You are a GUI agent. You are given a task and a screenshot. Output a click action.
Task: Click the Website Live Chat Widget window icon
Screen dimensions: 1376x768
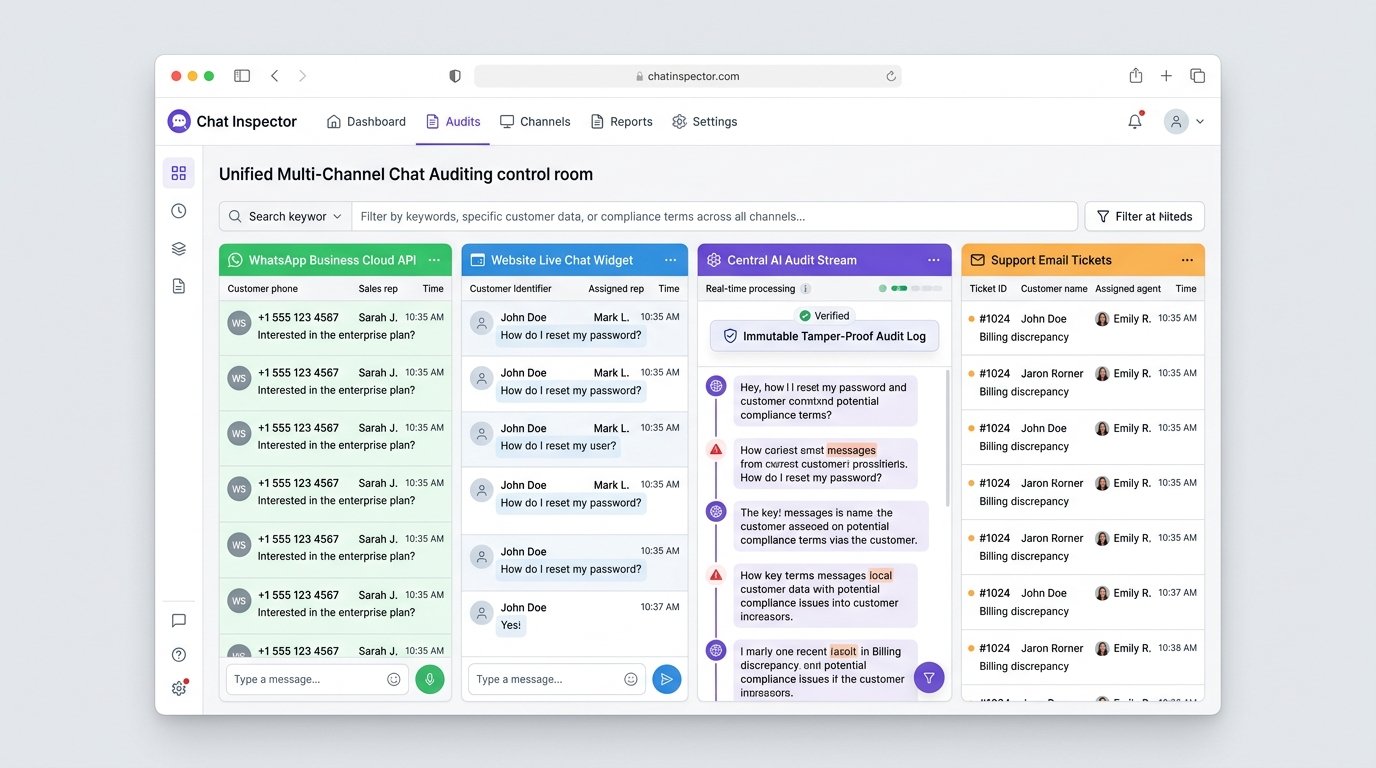[477, 260]
